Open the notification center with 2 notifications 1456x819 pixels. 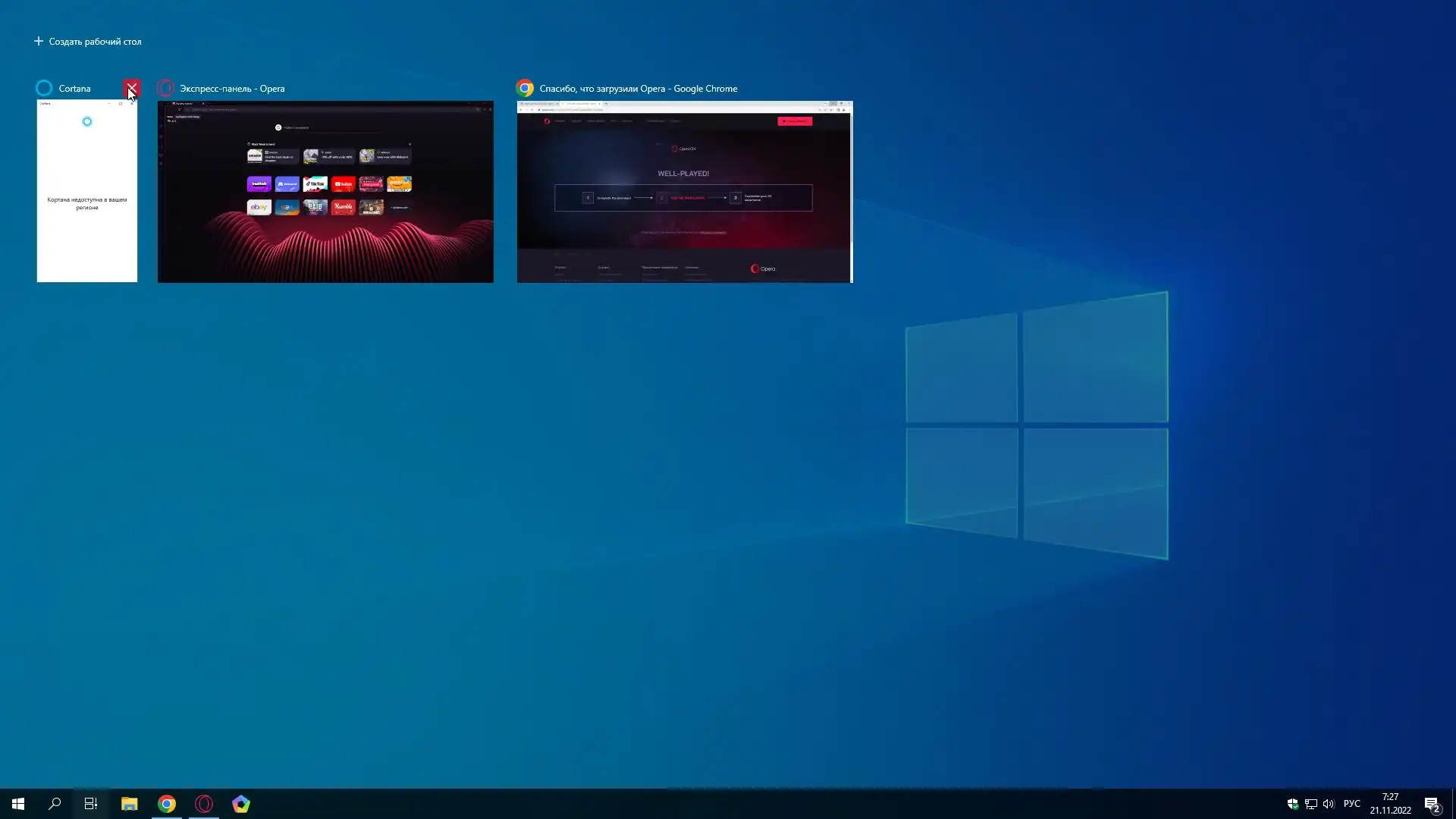[1432, 805]
